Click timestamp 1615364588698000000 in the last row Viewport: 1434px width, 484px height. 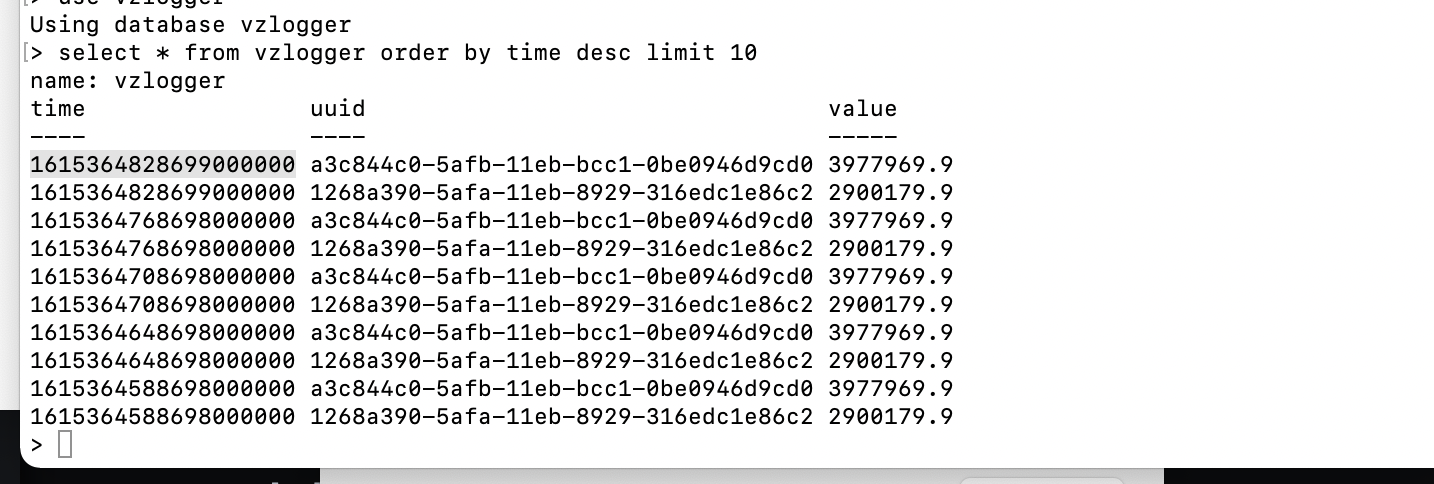pos(163,416)
